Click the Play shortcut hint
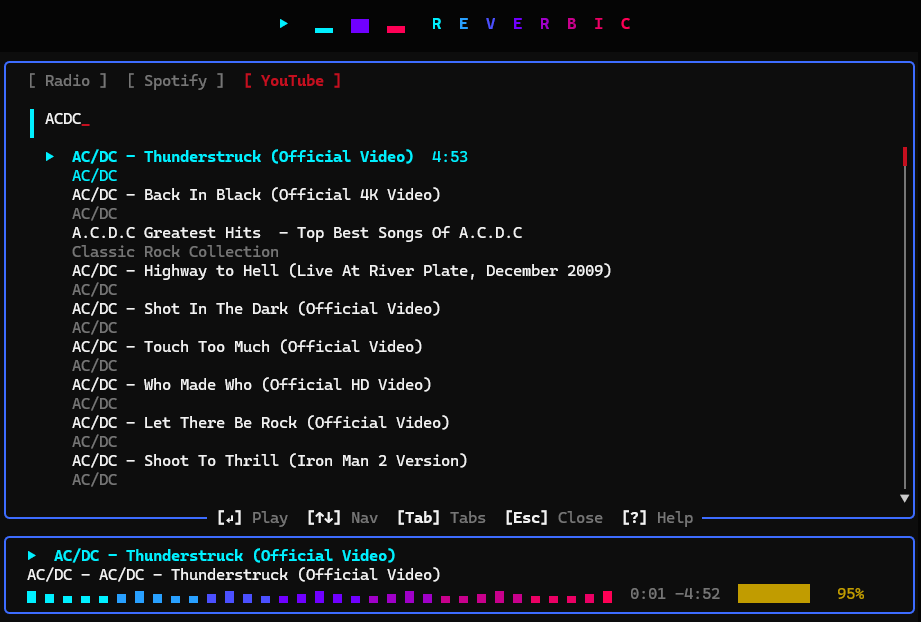This screenshot has width=921, height=622. 253,517
